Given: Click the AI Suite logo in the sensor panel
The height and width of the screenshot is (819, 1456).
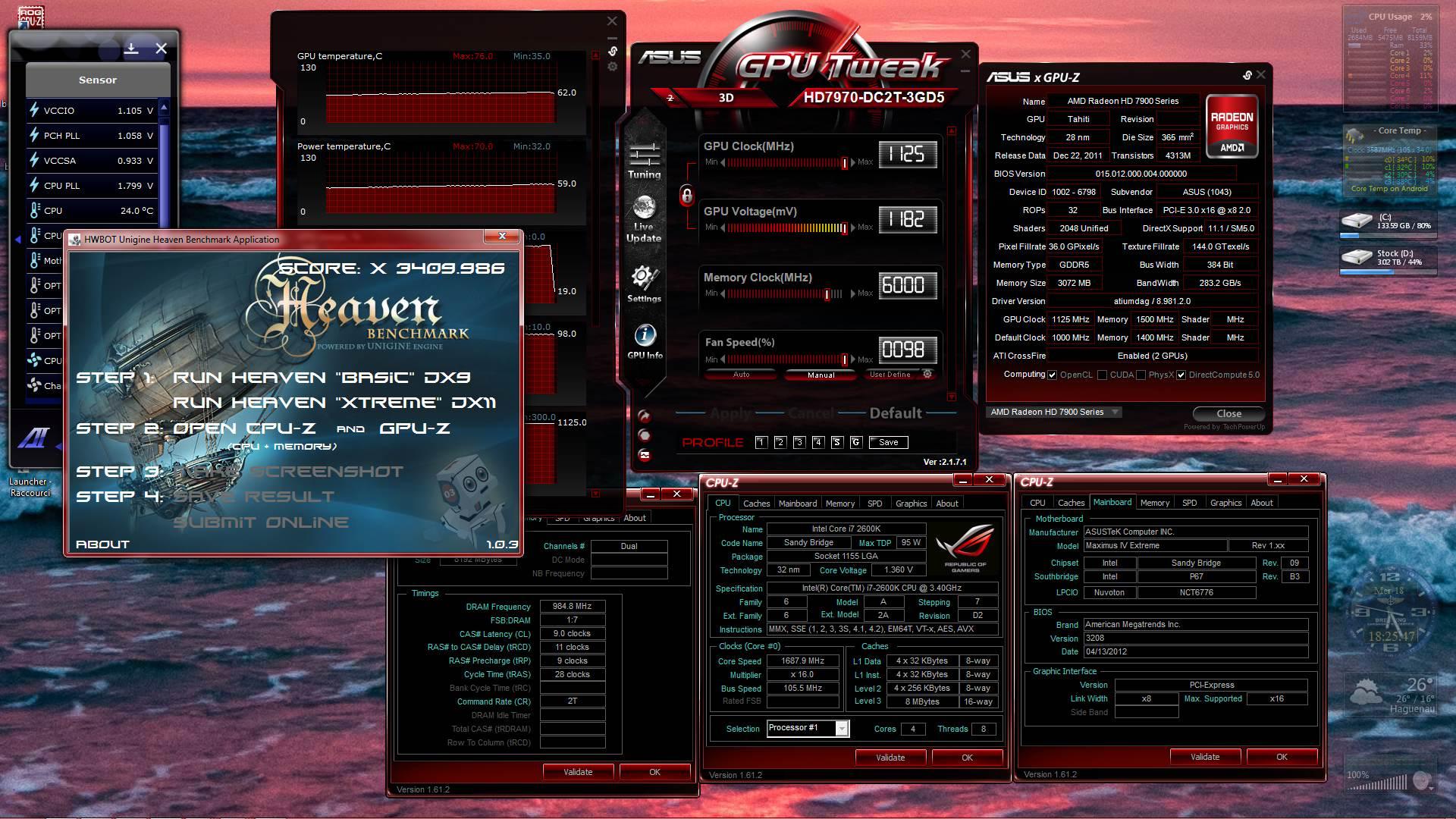Looking at the screenshot, I should pyautogui.click(x=33, y=438).
